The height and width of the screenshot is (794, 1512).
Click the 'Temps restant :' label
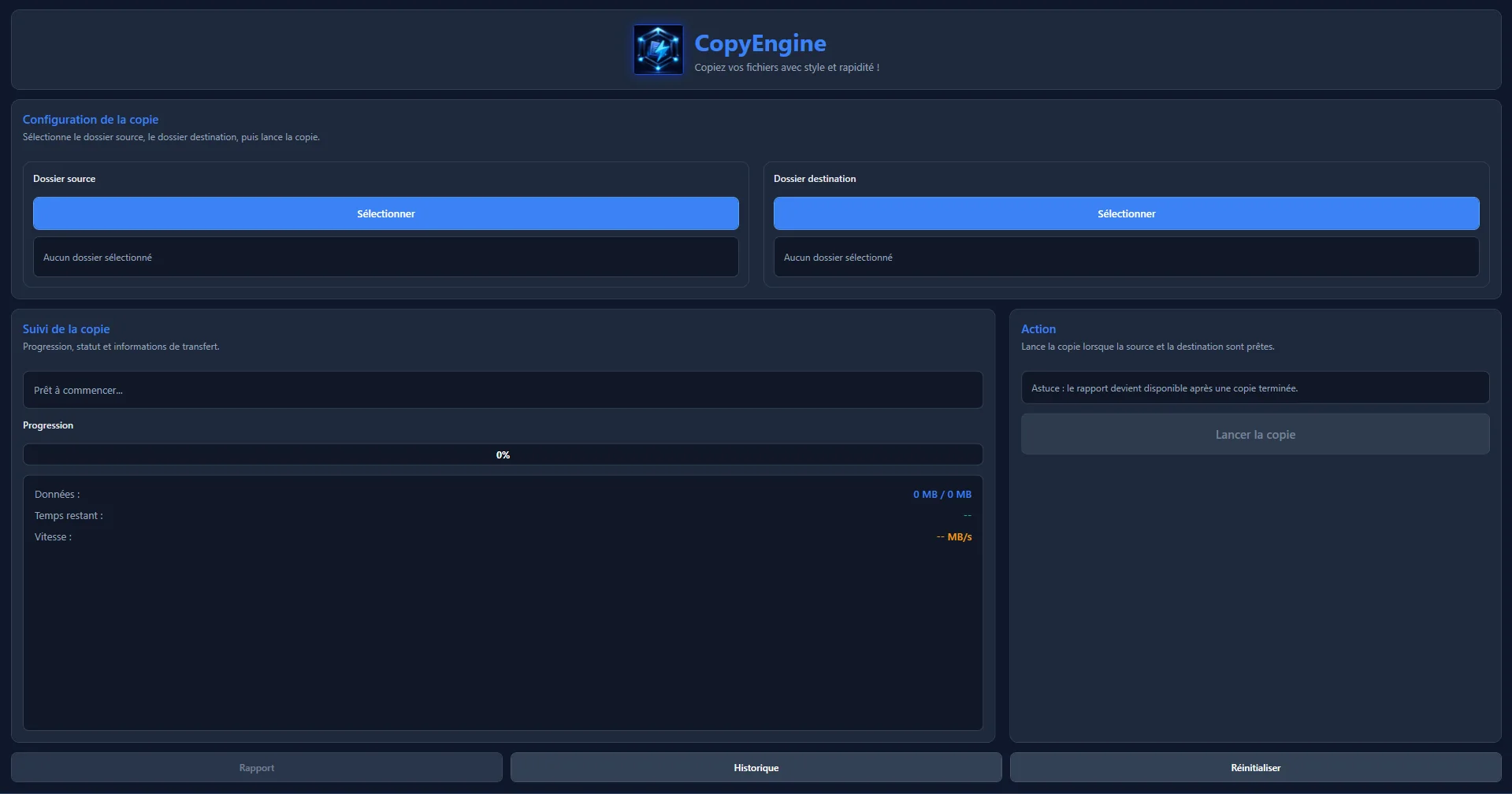pos(69,516)
